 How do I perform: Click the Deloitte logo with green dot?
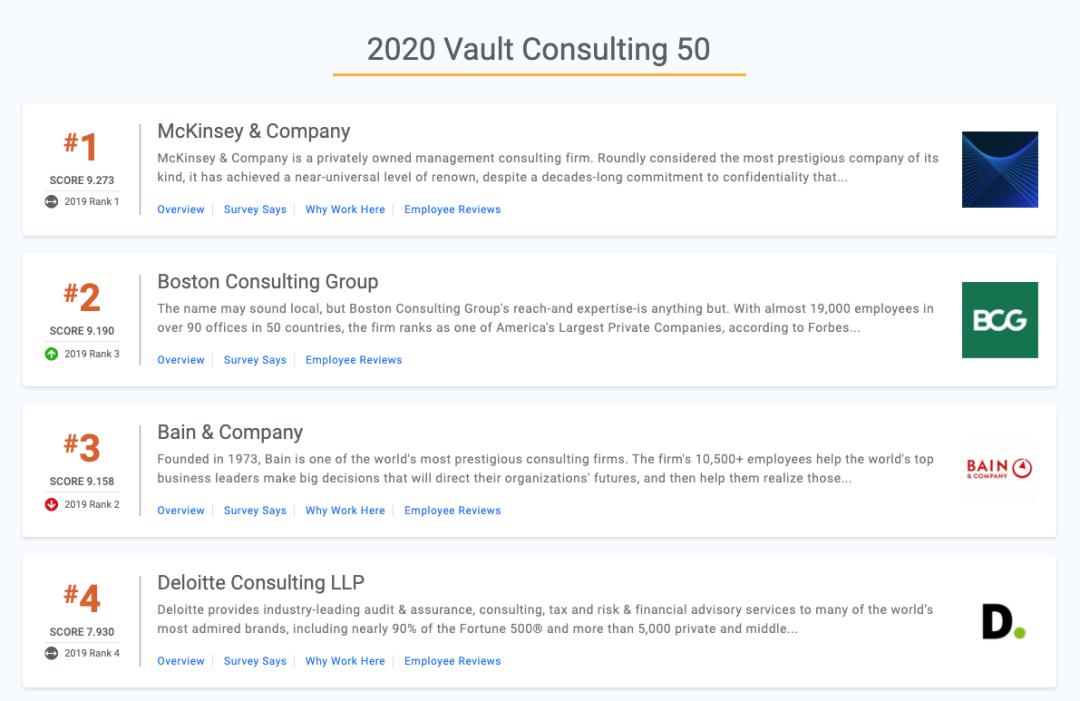[1004, 622]
